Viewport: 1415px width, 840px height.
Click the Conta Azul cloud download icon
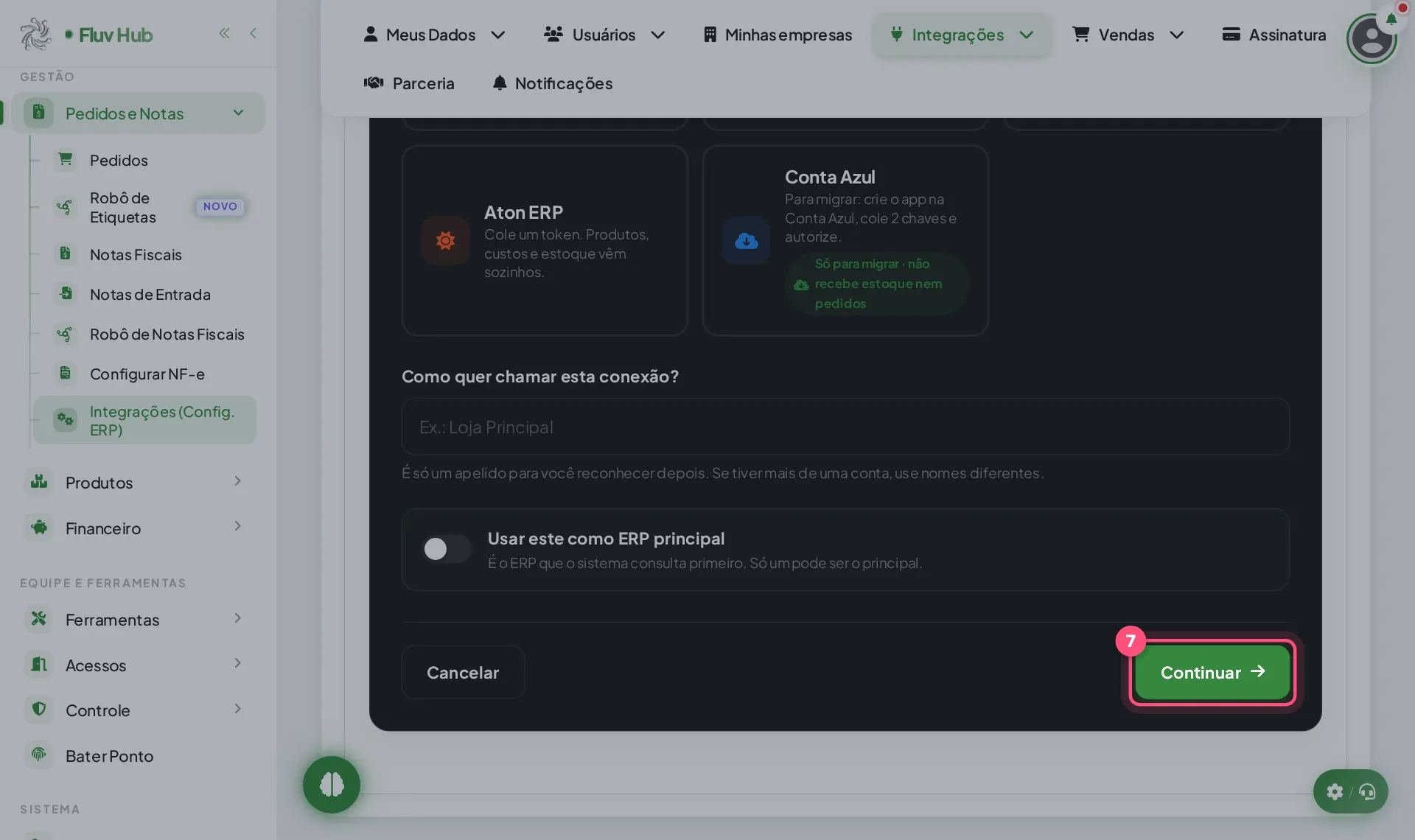(x=746, y=240)
